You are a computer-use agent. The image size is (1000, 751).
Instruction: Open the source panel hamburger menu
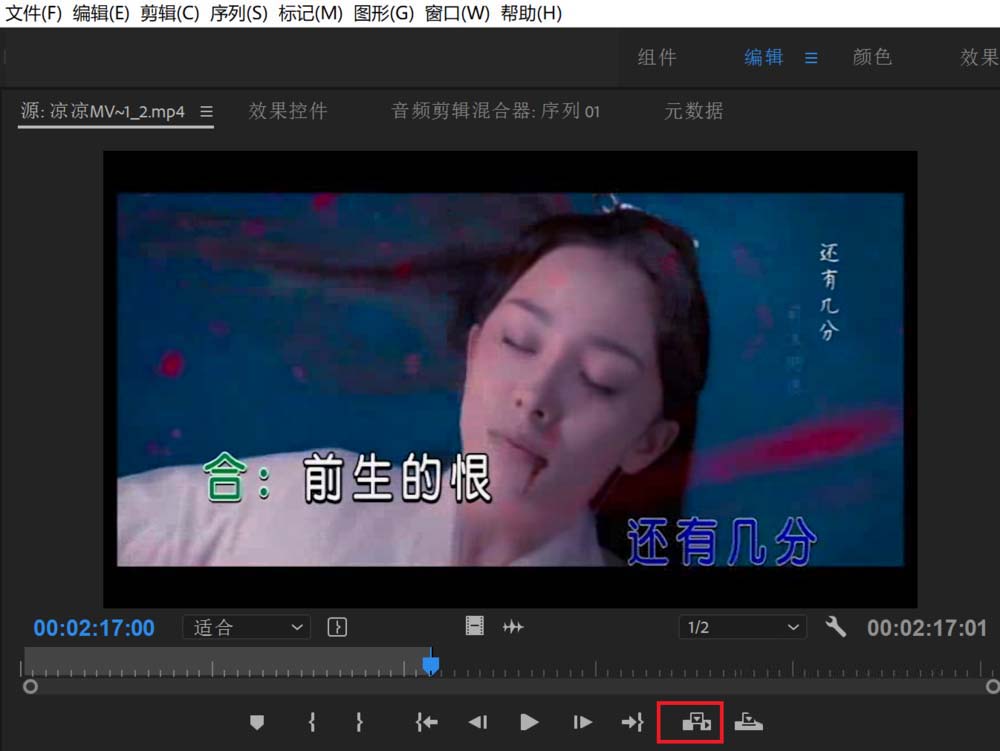(x=205, y=112)
